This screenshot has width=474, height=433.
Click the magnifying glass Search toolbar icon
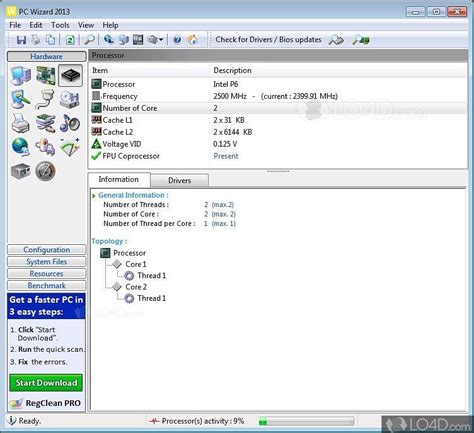coord(89,40)
